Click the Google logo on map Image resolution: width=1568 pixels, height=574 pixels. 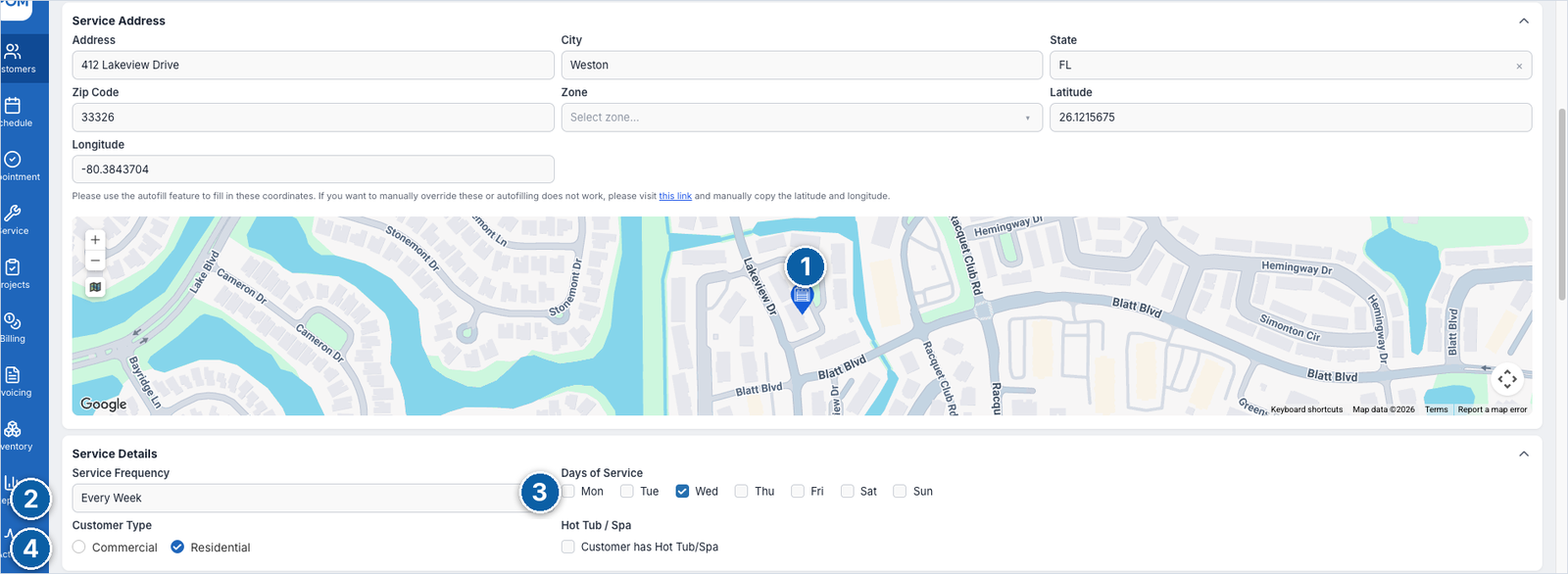[x=104, y=404]
